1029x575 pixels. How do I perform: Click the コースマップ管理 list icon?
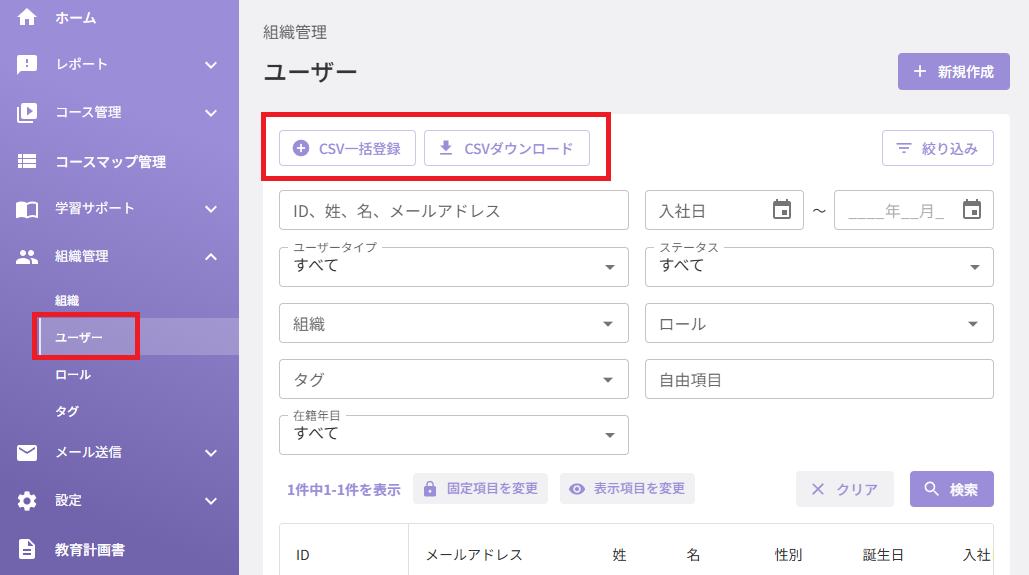pos(27,161)
